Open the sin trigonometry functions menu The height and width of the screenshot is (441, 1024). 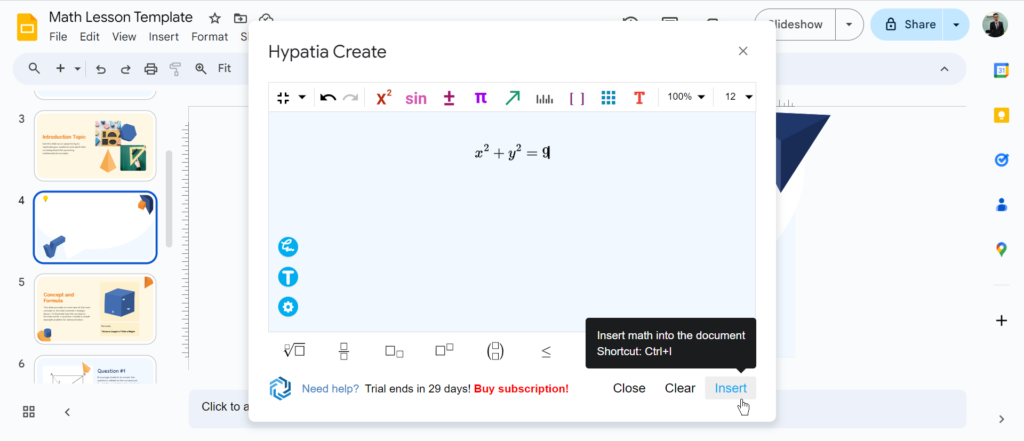coord(416,97)
